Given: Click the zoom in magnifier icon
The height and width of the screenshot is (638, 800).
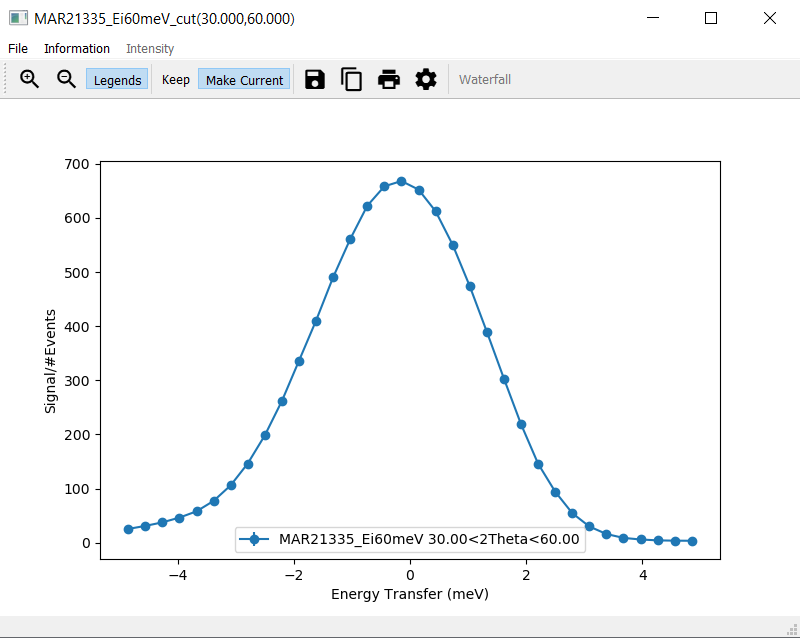Looking at the screenshot, I should point(29,79).
